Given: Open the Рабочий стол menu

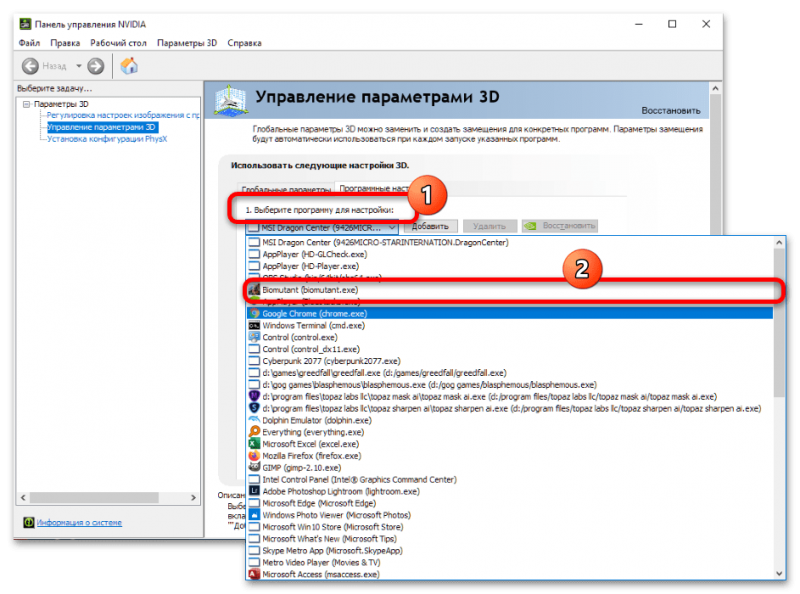Looking at the screenshot, I should point(118,43).
